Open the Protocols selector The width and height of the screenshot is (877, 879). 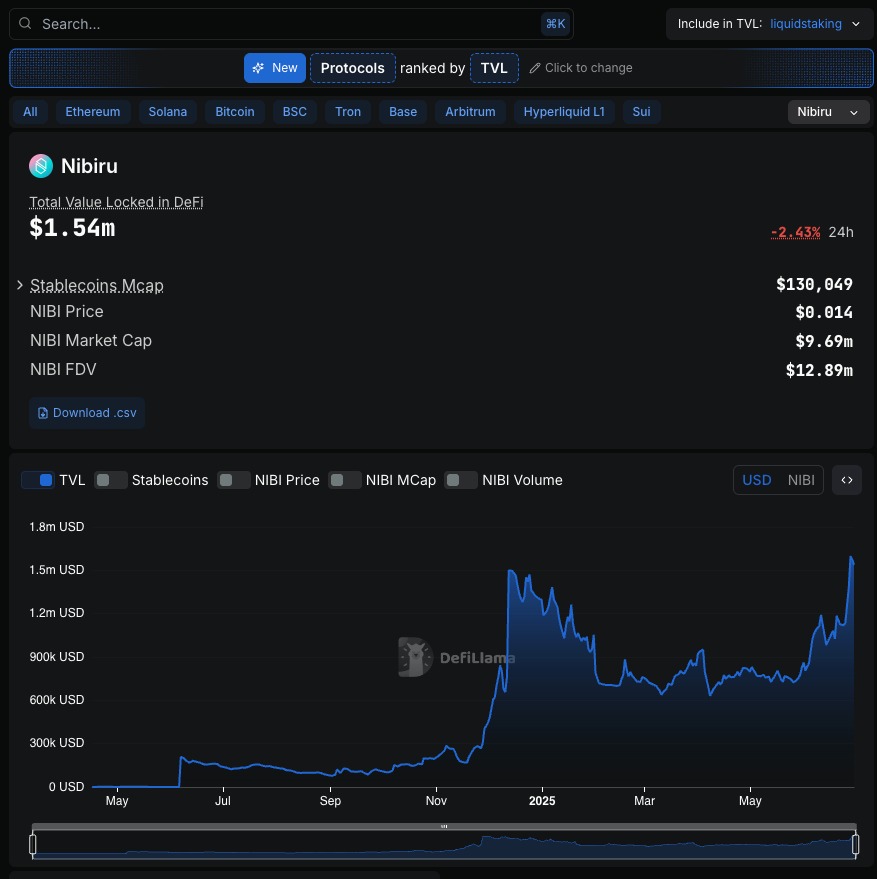(x=353, y=68)
